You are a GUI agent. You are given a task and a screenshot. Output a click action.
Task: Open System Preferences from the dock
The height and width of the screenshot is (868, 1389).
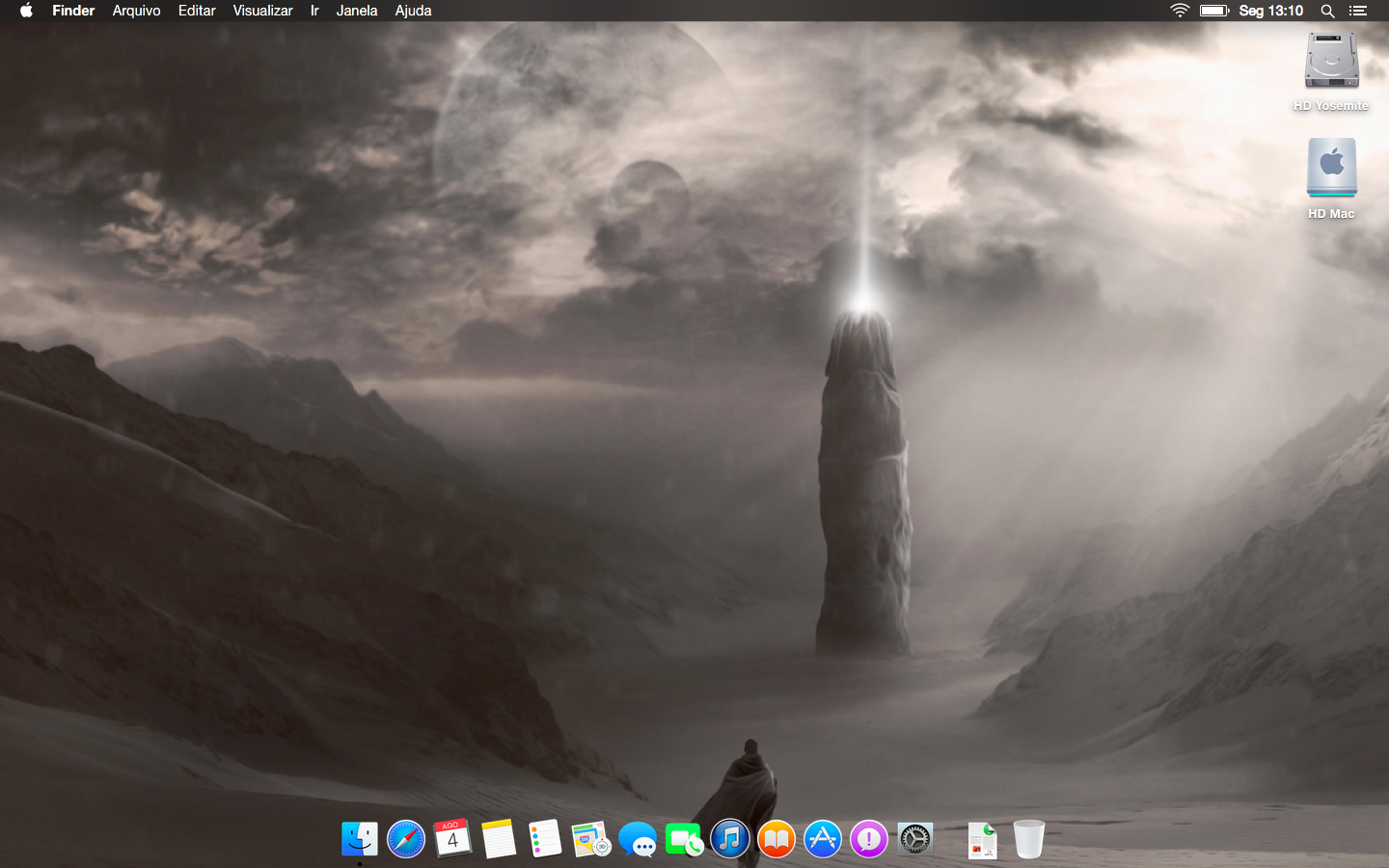915,839
